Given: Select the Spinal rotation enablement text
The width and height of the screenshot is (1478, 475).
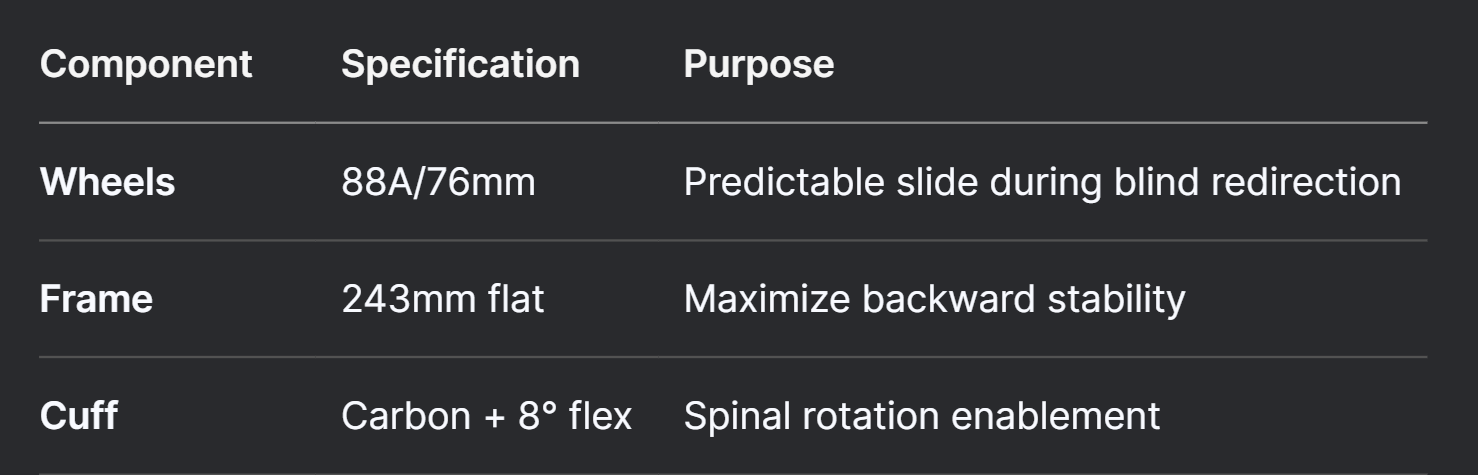Looking at the screenshot, I should [x=921, y=416].
